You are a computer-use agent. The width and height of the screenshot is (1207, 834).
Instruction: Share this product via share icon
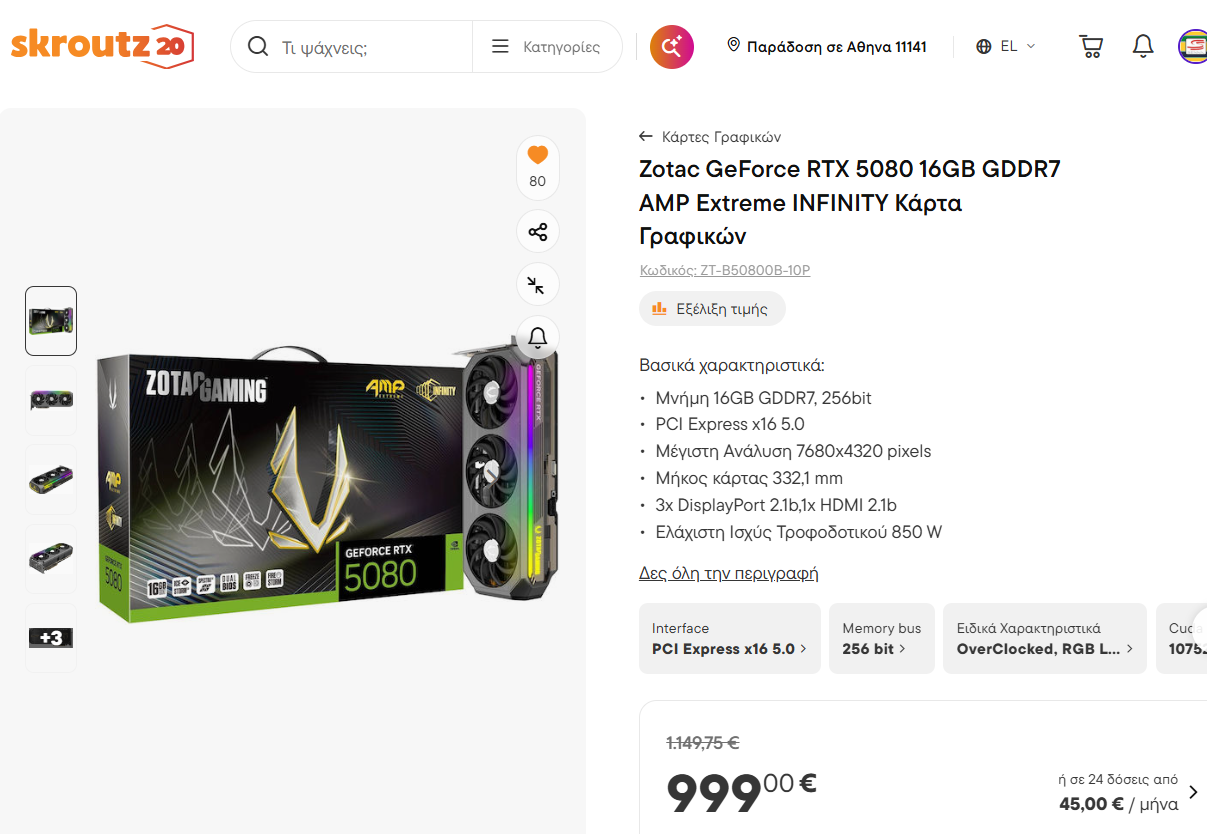[x=538, y=232]
